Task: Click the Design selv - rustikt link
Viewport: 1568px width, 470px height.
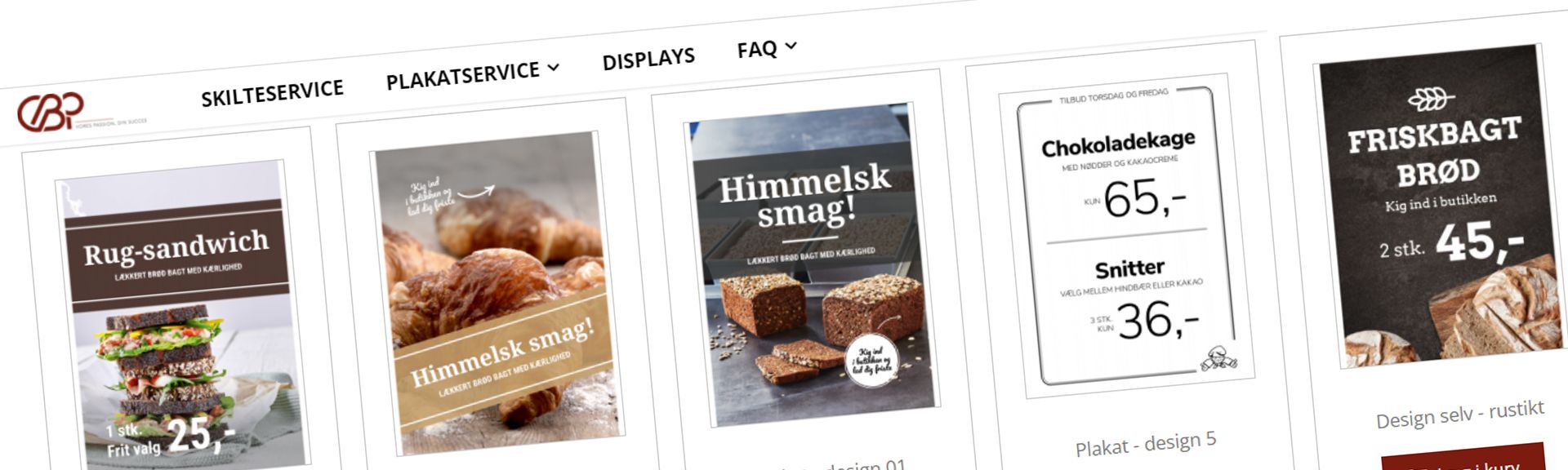Action: [1460, 415]
